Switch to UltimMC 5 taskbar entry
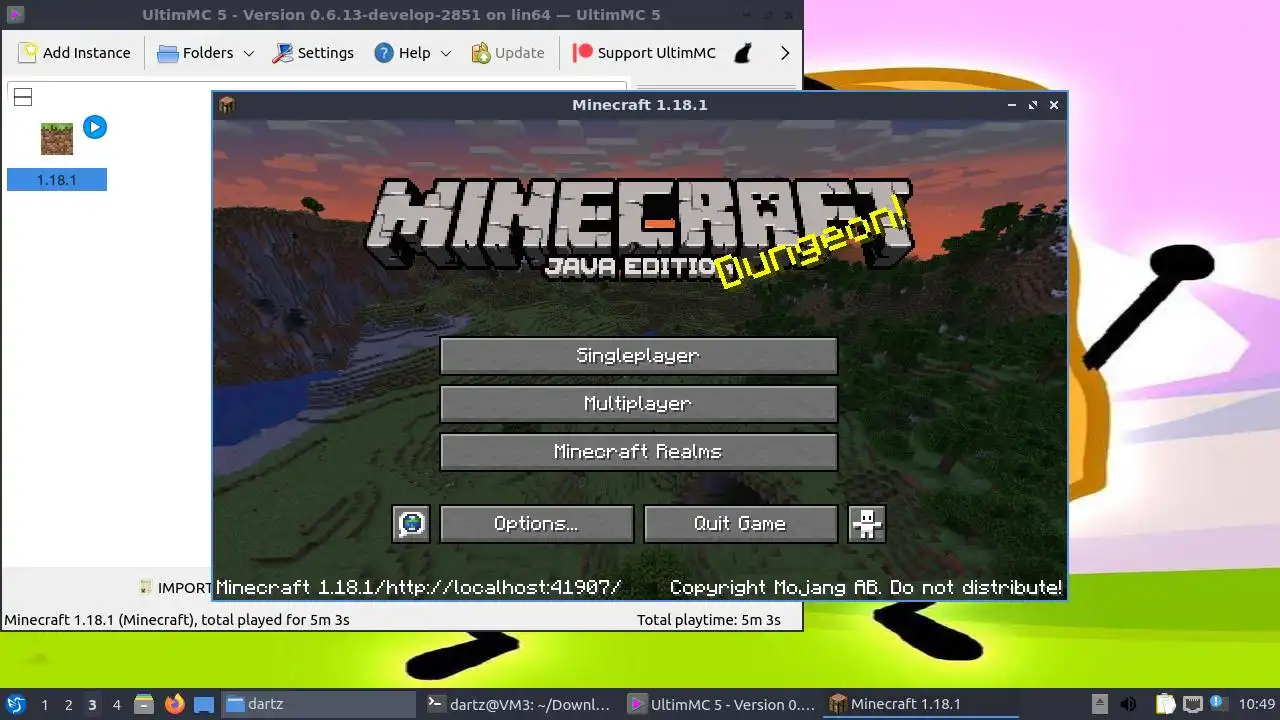Image resolution: width=1280 pixels, height=720 pixels. (x=721, y=704)
